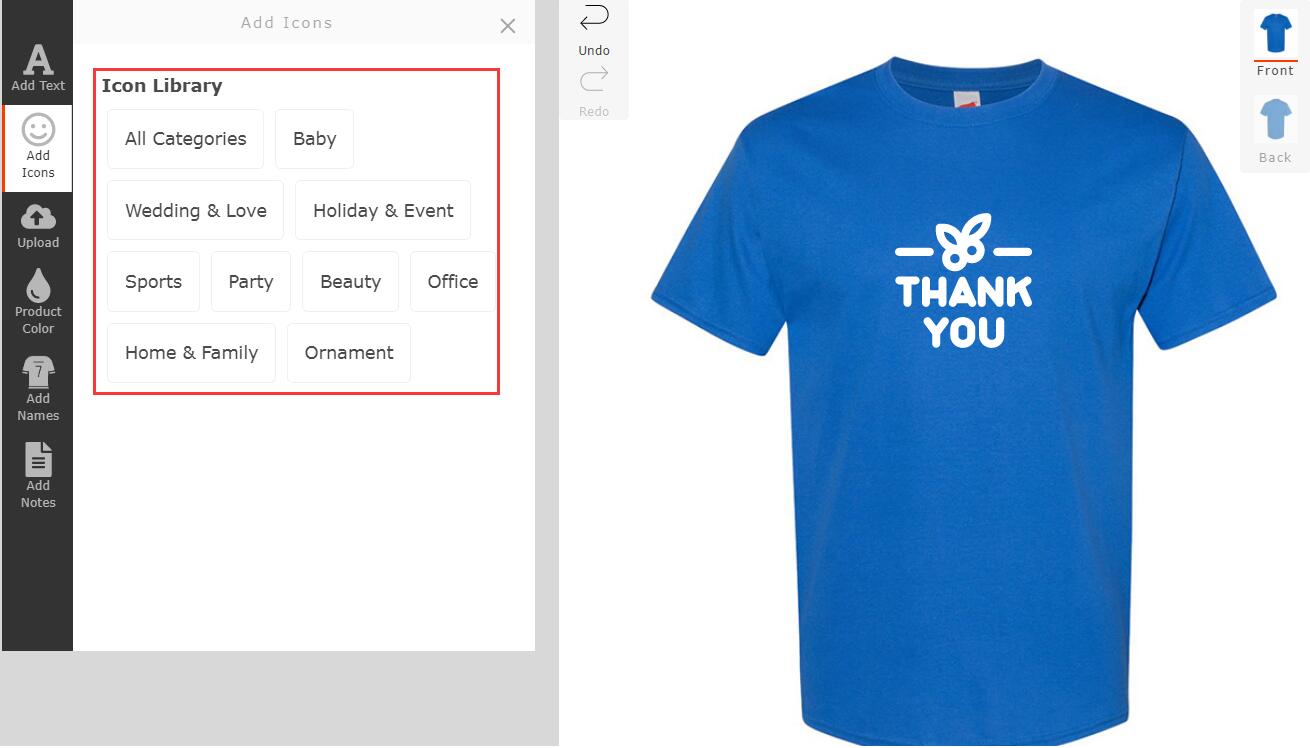Open the Add Notes document tool
The height and width of the screenshot is (748, 1310).
38,476
